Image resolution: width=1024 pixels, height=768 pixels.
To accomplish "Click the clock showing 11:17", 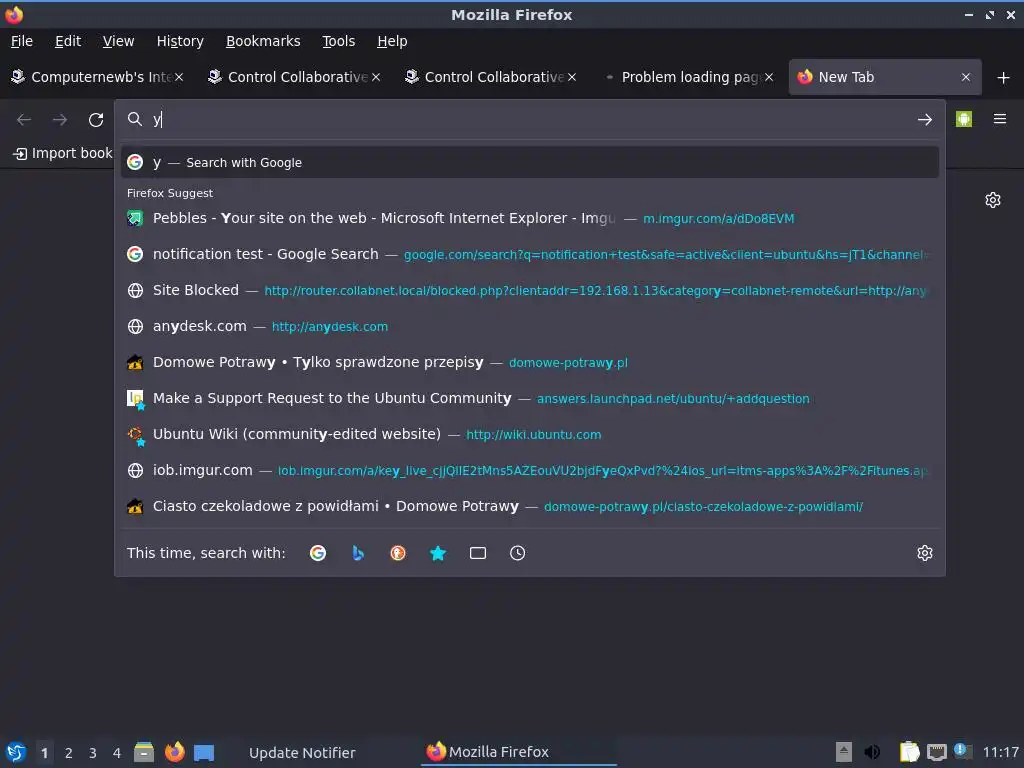I will tap(1000, 752).
